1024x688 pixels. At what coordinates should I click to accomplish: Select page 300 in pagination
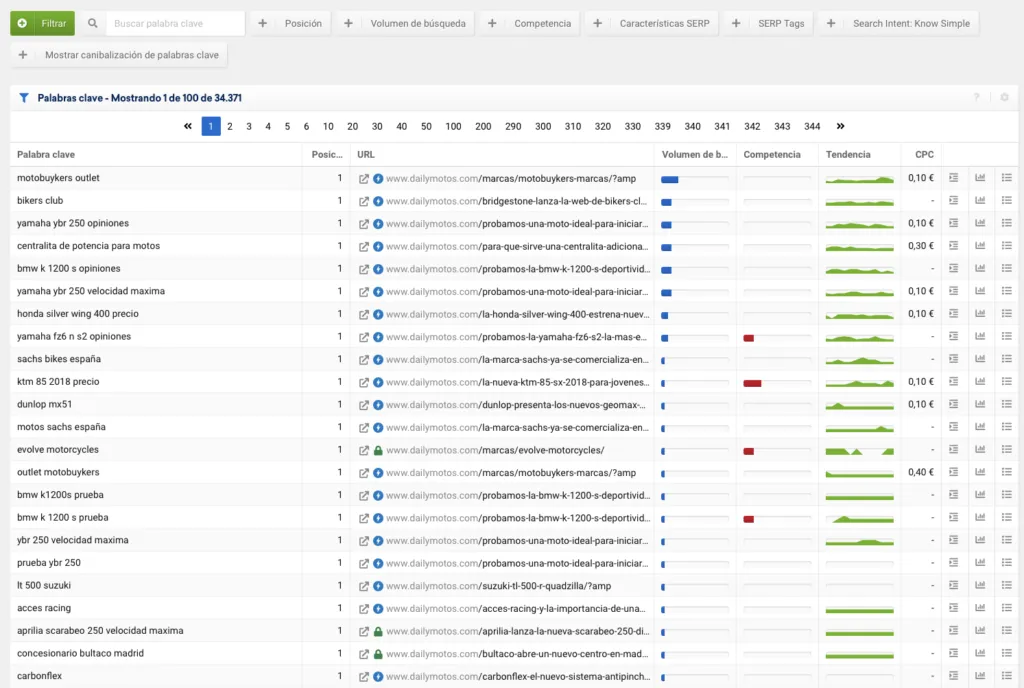point(543,127)
